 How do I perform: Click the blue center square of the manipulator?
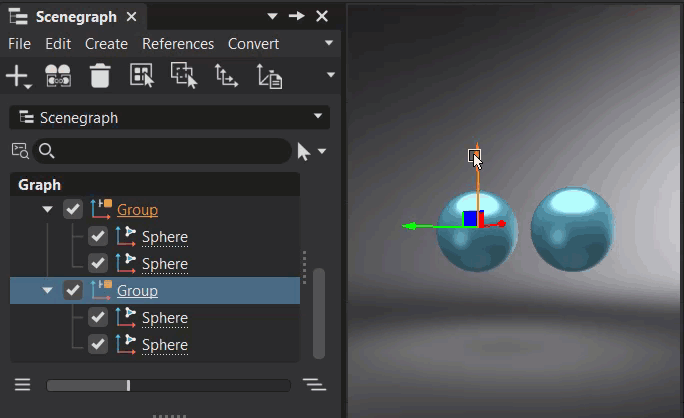[470, 218]
